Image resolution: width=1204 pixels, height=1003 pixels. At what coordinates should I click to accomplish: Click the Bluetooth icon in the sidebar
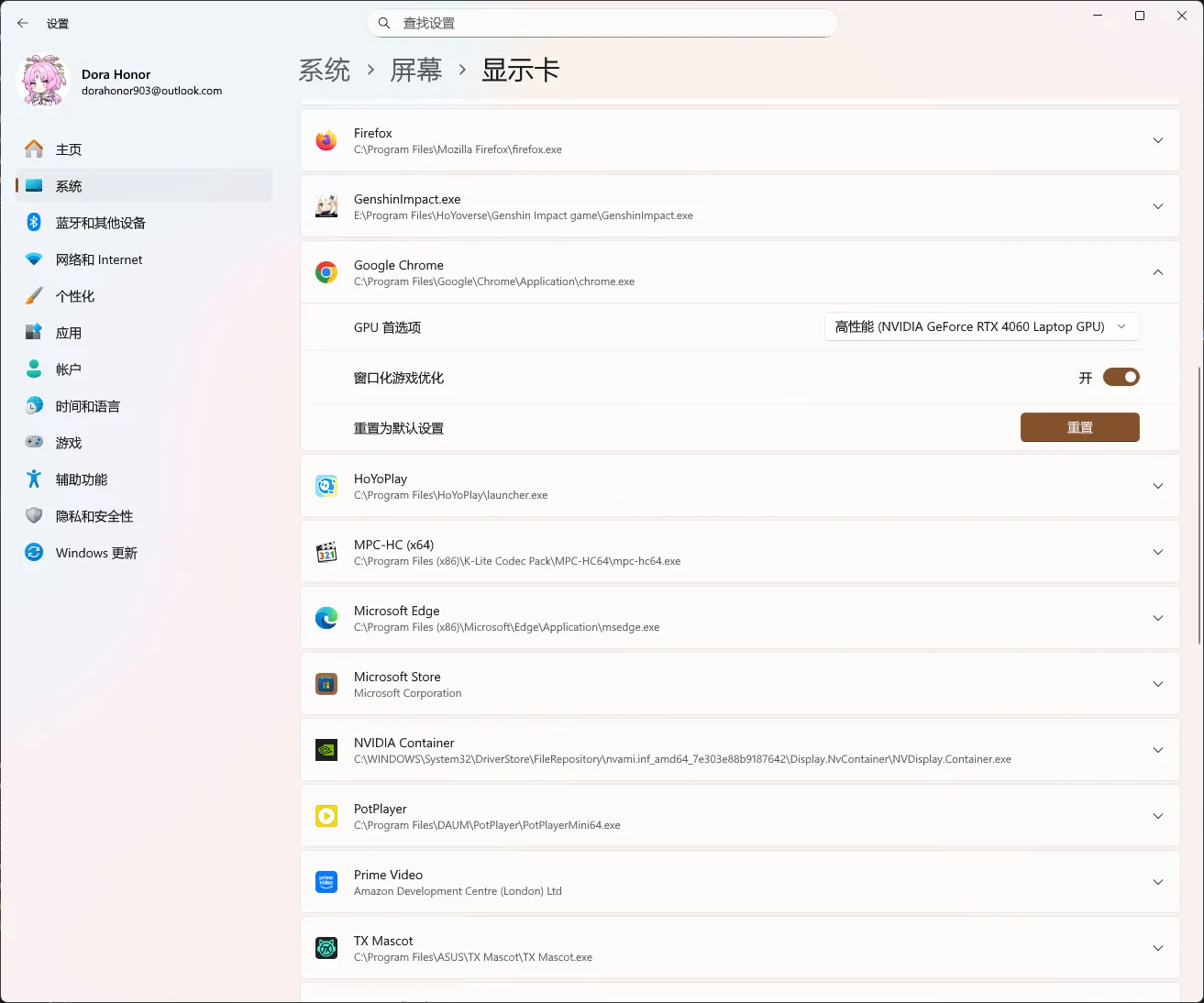pos(34,222)
